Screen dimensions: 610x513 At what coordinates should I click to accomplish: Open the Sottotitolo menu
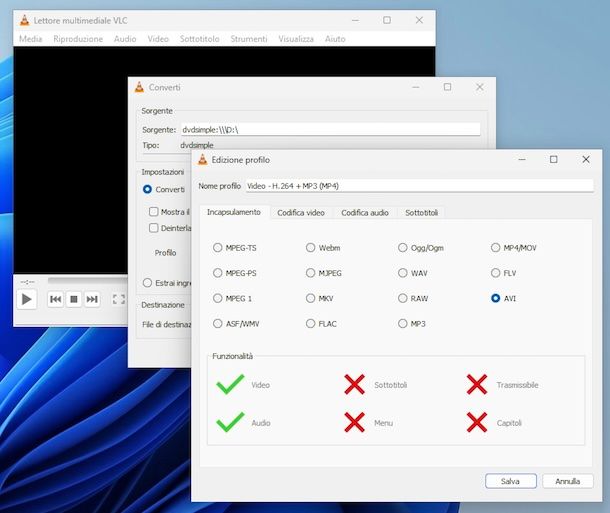[x=200, y=39]
